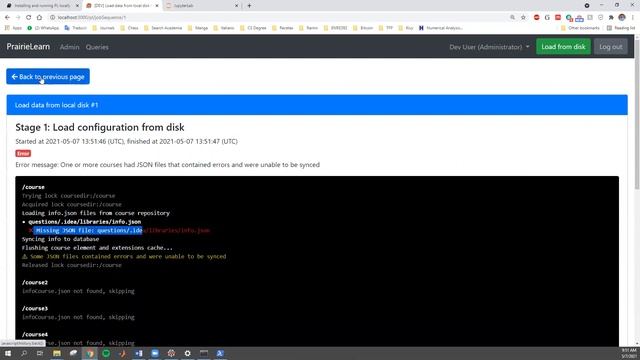The height and width of the screenshot is (360, 640).
Task: Expand the Manga bookmarks folder
Action: coord(198,28)
